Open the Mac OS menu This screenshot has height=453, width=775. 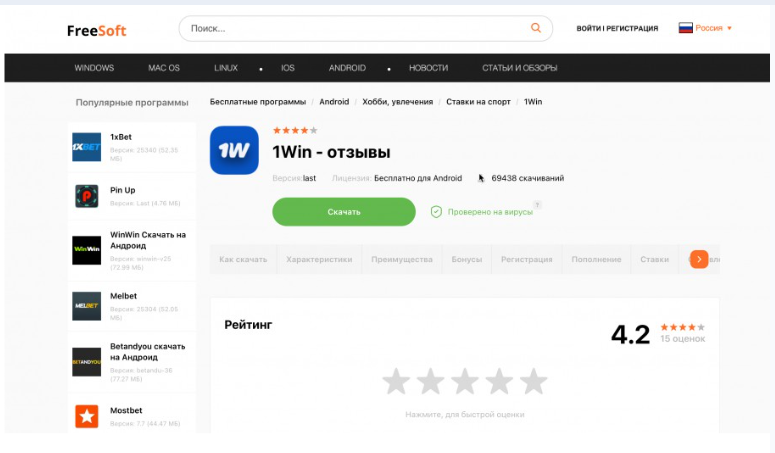tap(164, 68)
